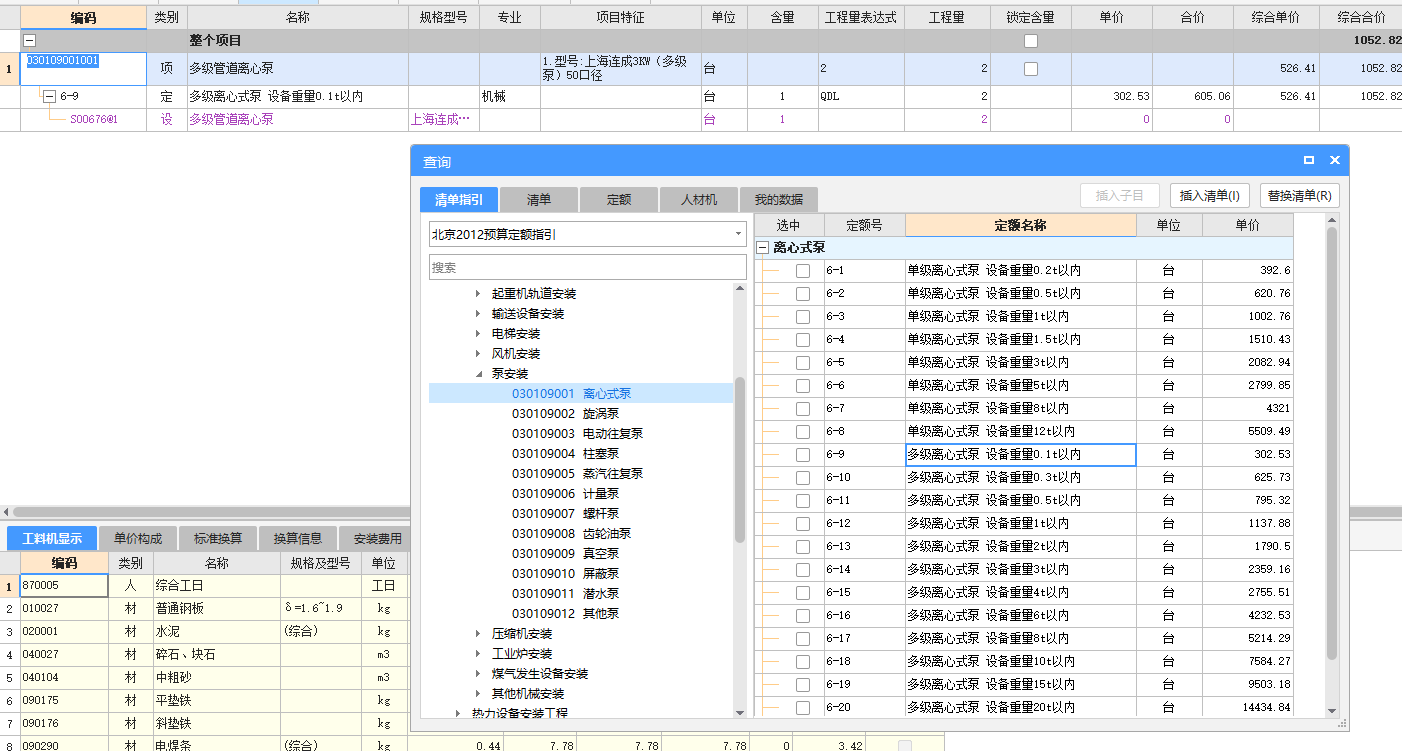Tick the checkbox for quota 6-1

pos(802,271)
